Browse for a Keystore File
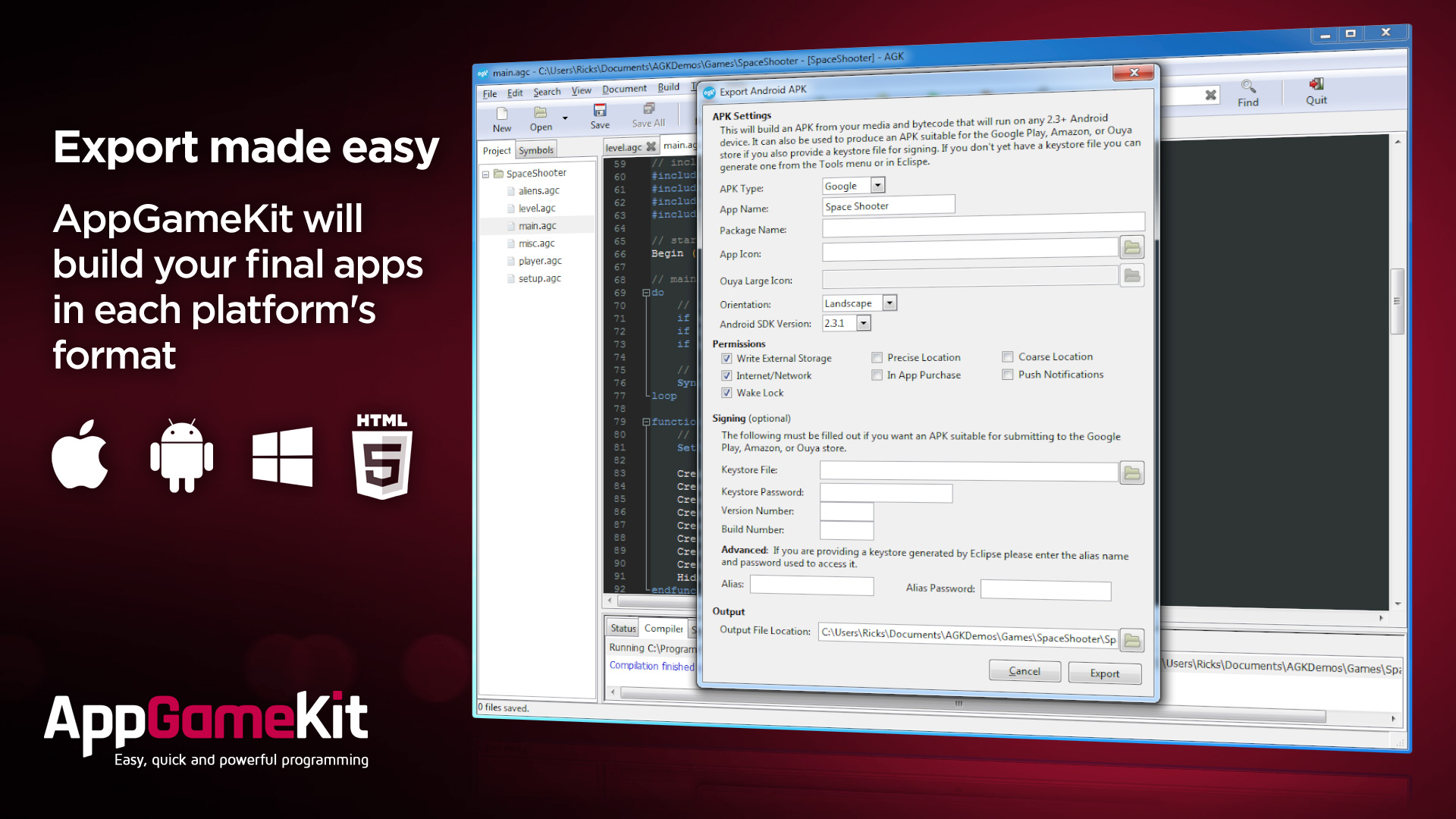The image size is (1456, 819). (1131, 472)
